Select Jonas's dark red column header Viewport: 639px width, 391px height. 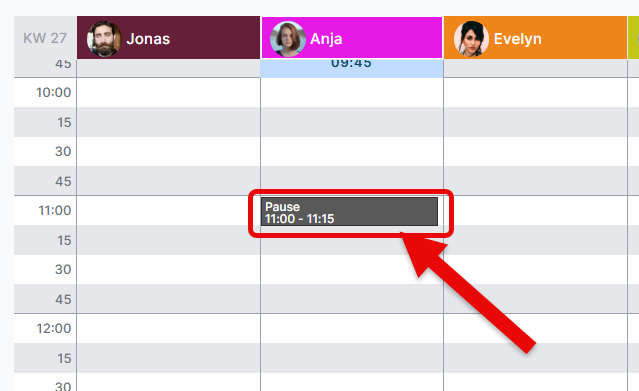pyautogui.click(x=168, y=38)
